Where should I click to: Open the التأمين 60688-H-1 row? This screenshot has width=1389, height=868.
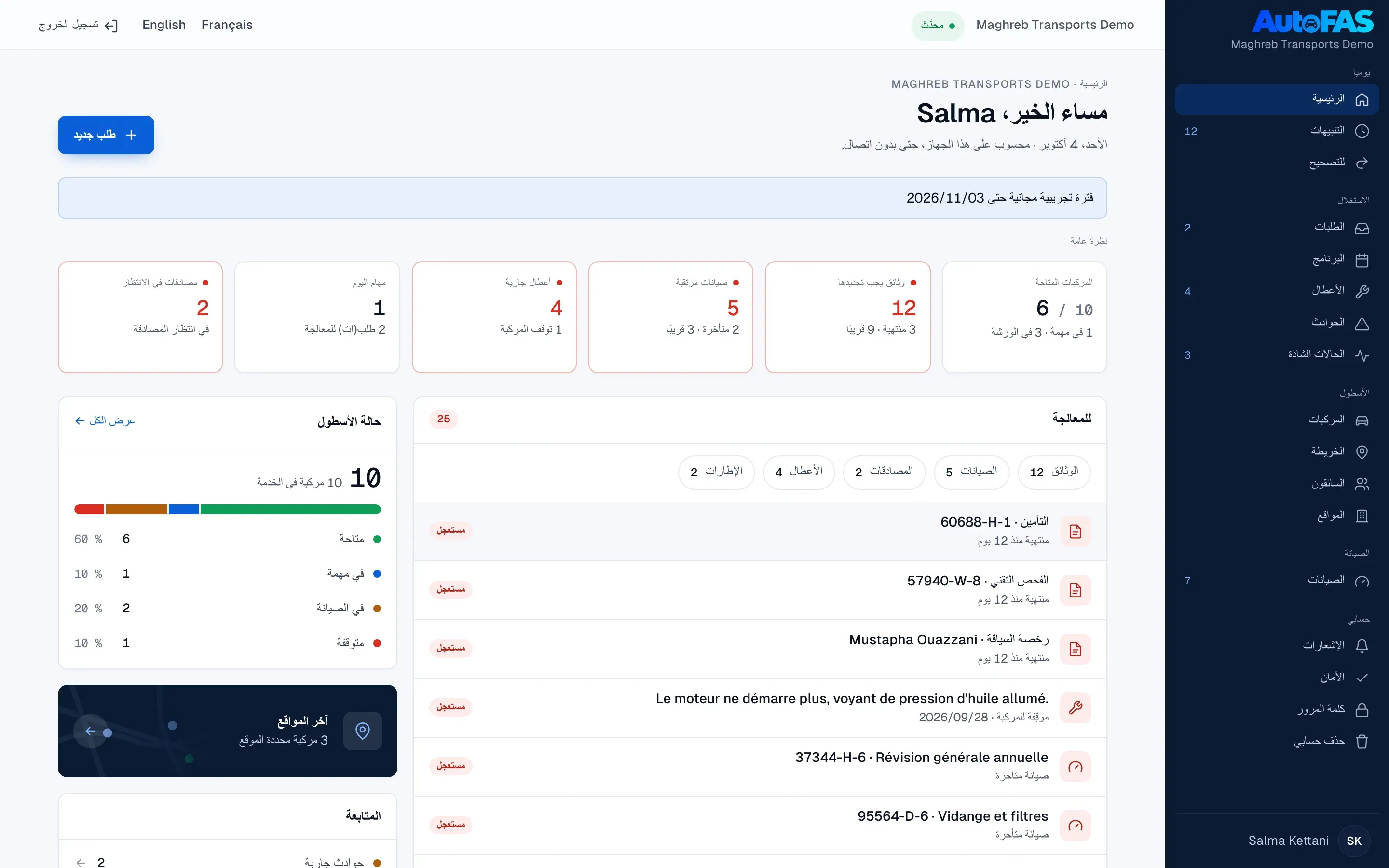760,531
